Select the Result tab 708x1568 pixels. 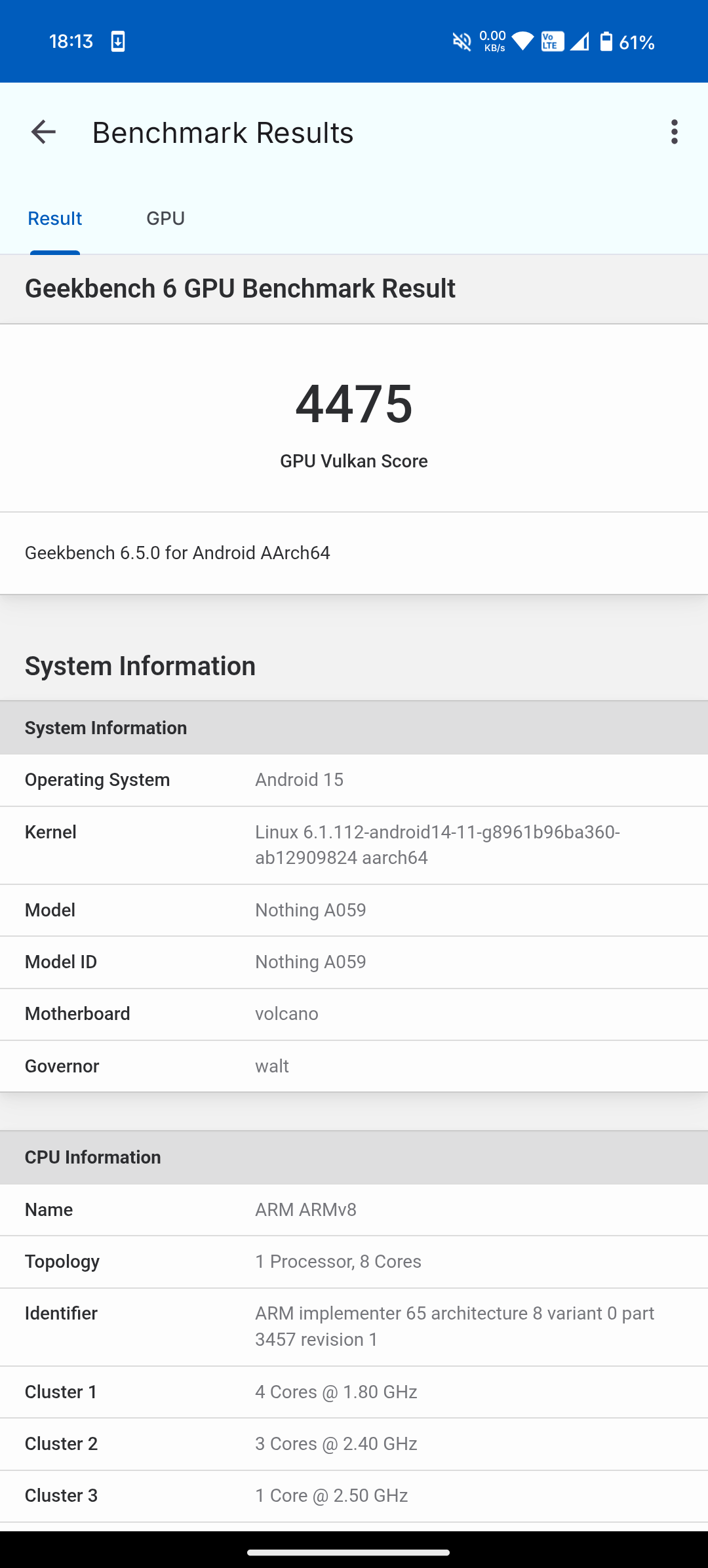click(x=55, y=218)
